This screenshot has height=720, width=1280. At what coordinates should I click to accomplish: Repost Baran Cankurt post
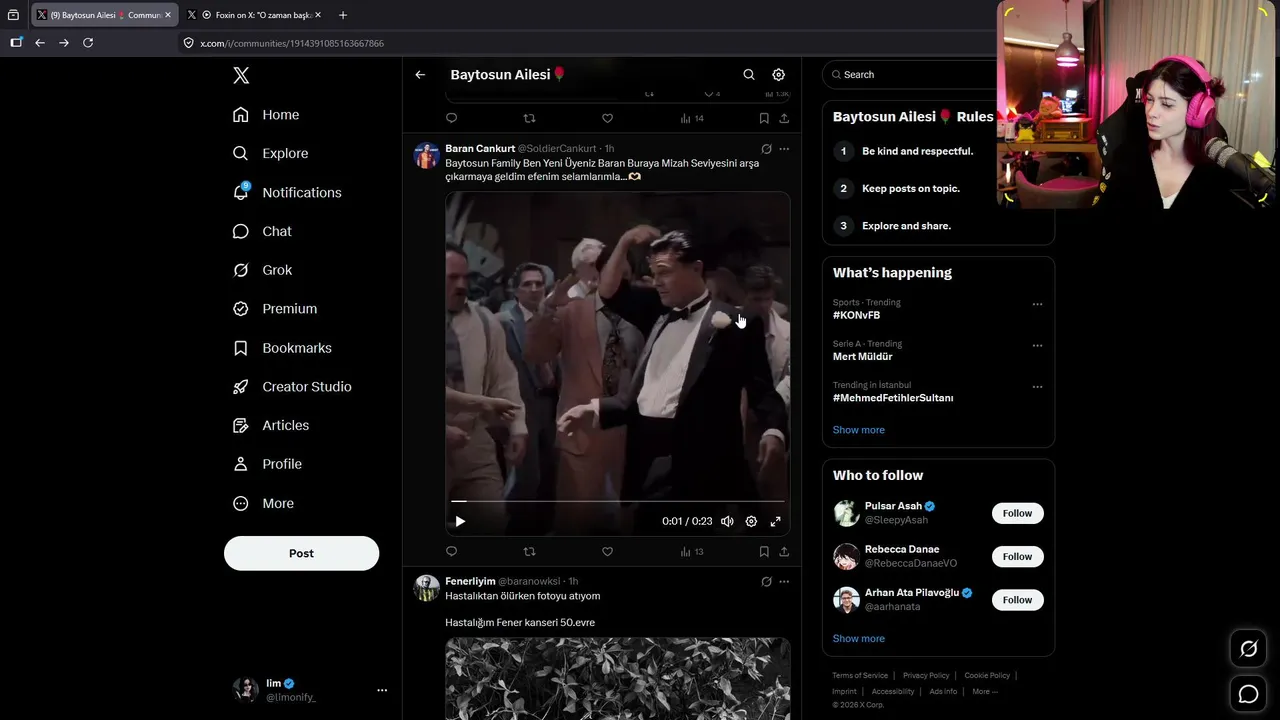[530, 552]
